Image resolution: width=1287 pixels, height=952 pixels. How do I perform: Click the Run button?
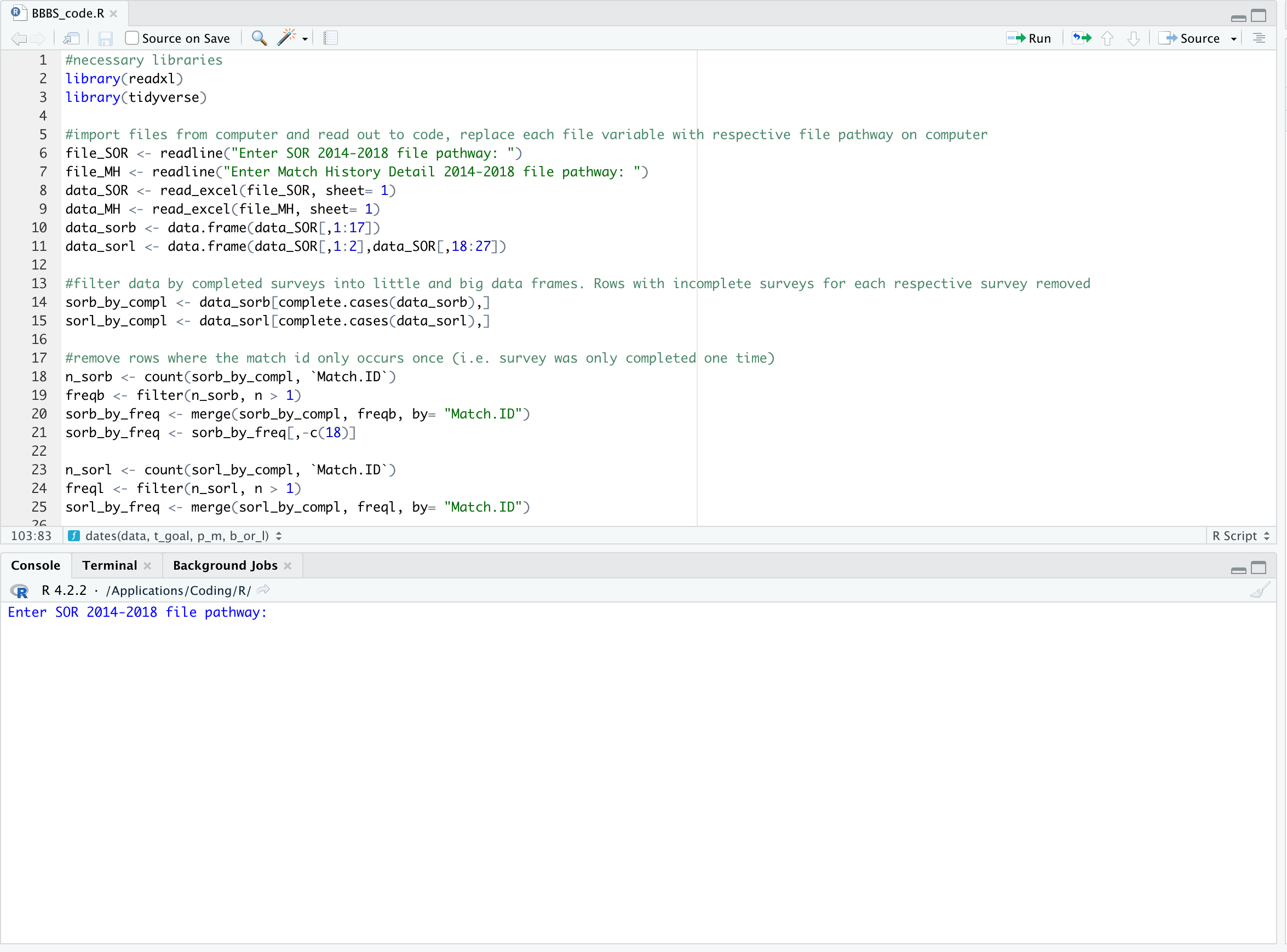[x=1030, y=38]
